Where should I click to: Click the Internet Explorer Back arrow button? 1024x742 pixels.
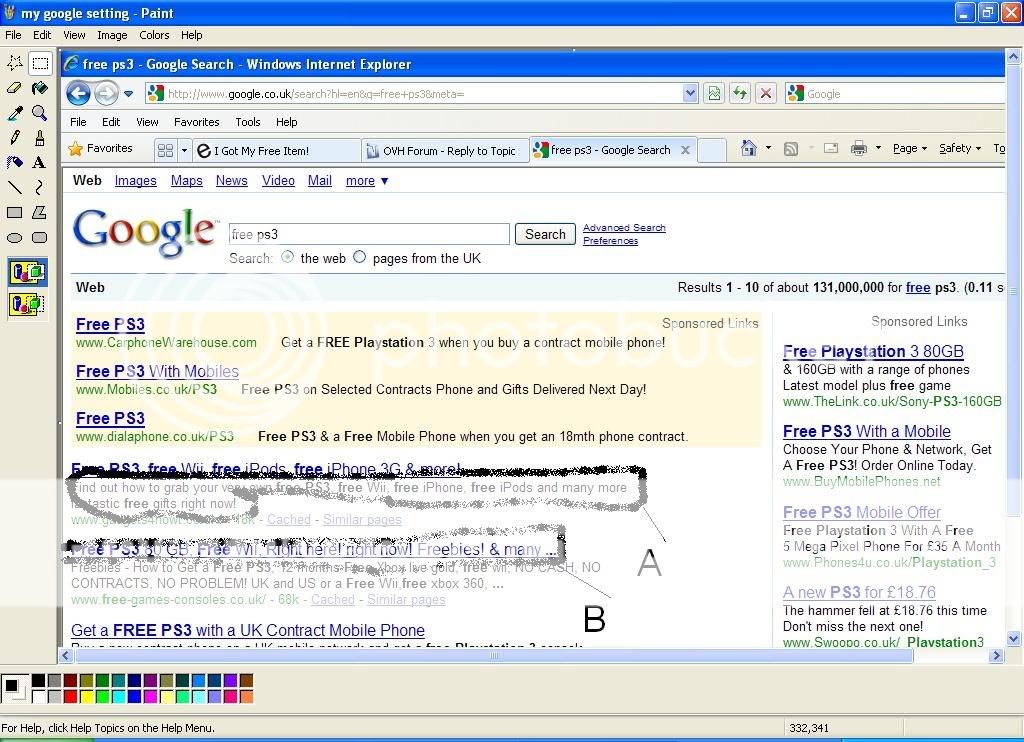coord(78,94)
